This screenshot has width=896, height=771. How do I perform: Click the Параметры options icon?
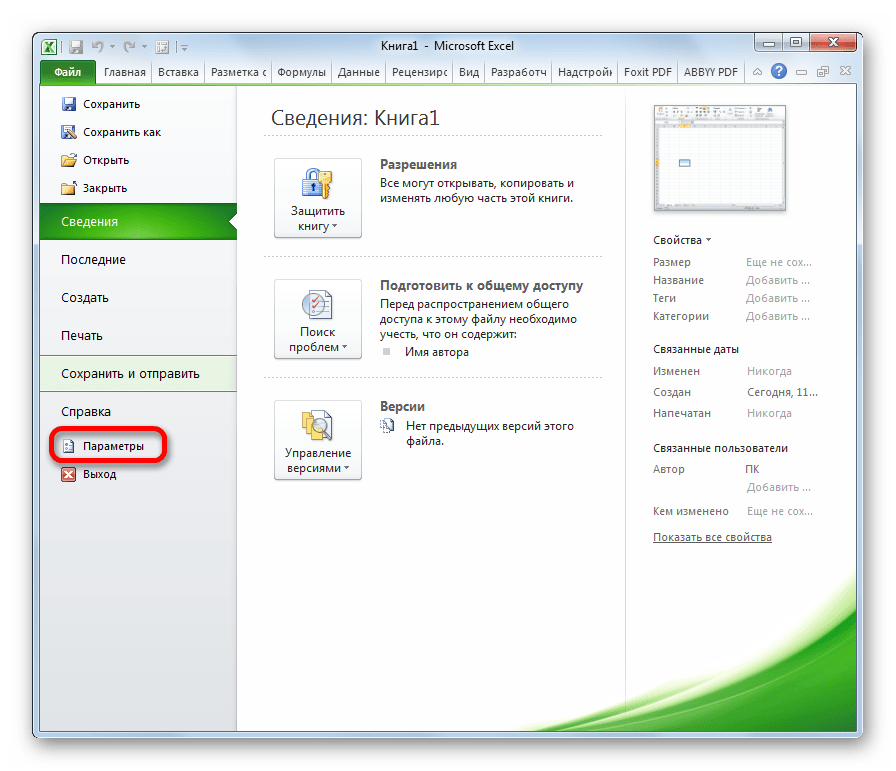69,446
